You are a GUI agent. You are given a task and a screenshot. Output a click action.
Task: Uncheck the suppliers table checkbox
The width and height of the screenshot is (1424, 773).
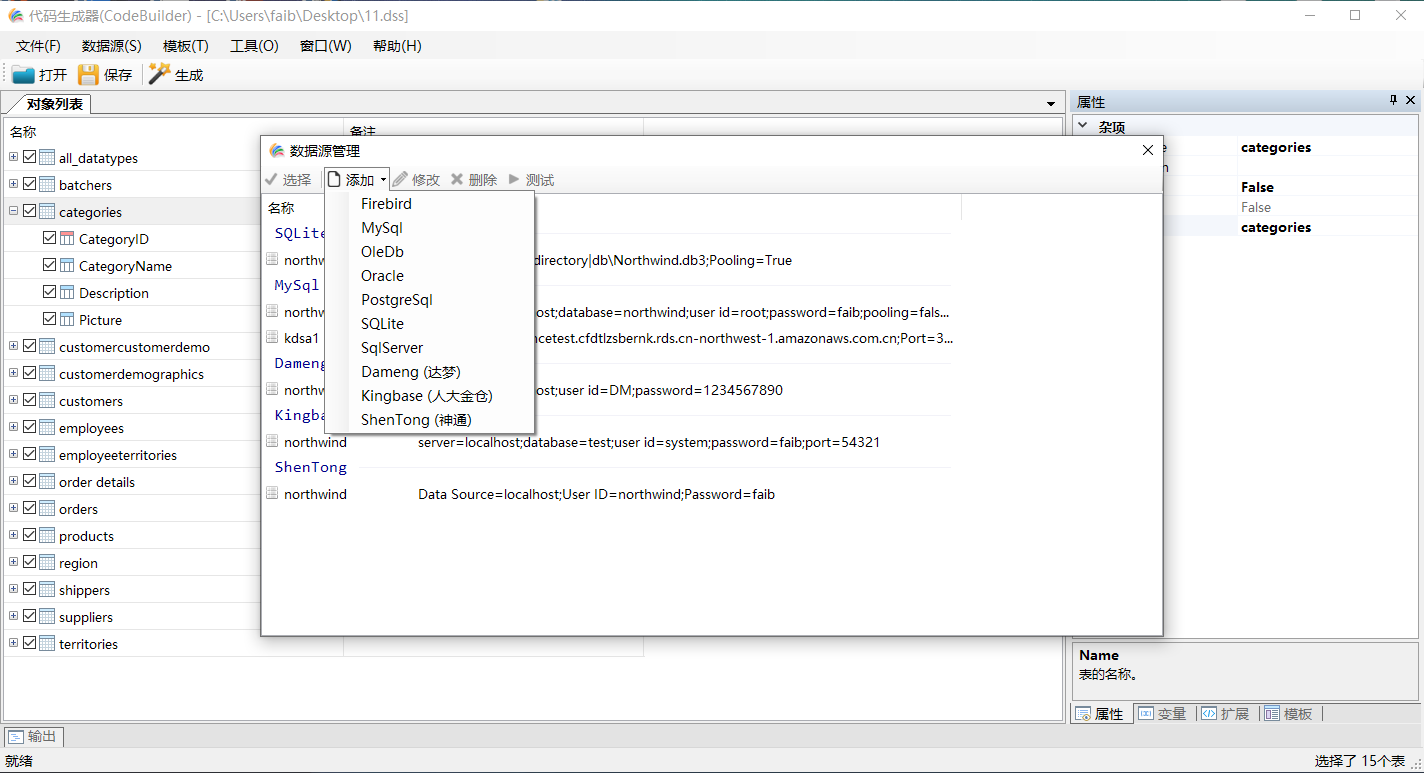pos(29,616)
